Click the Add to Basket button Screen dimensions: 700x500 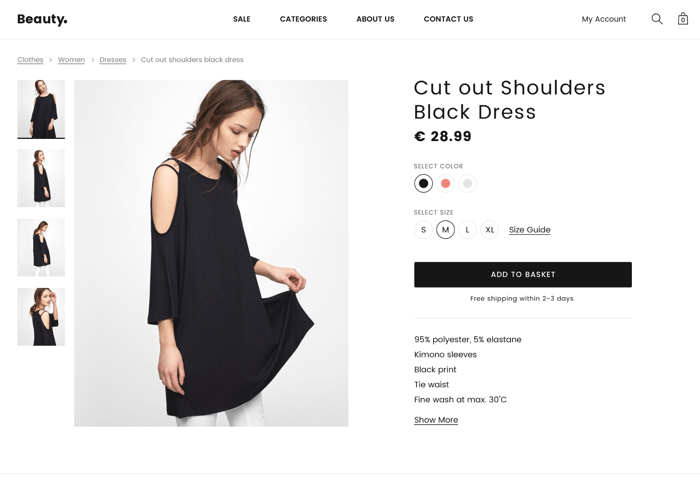click(523, 274)
